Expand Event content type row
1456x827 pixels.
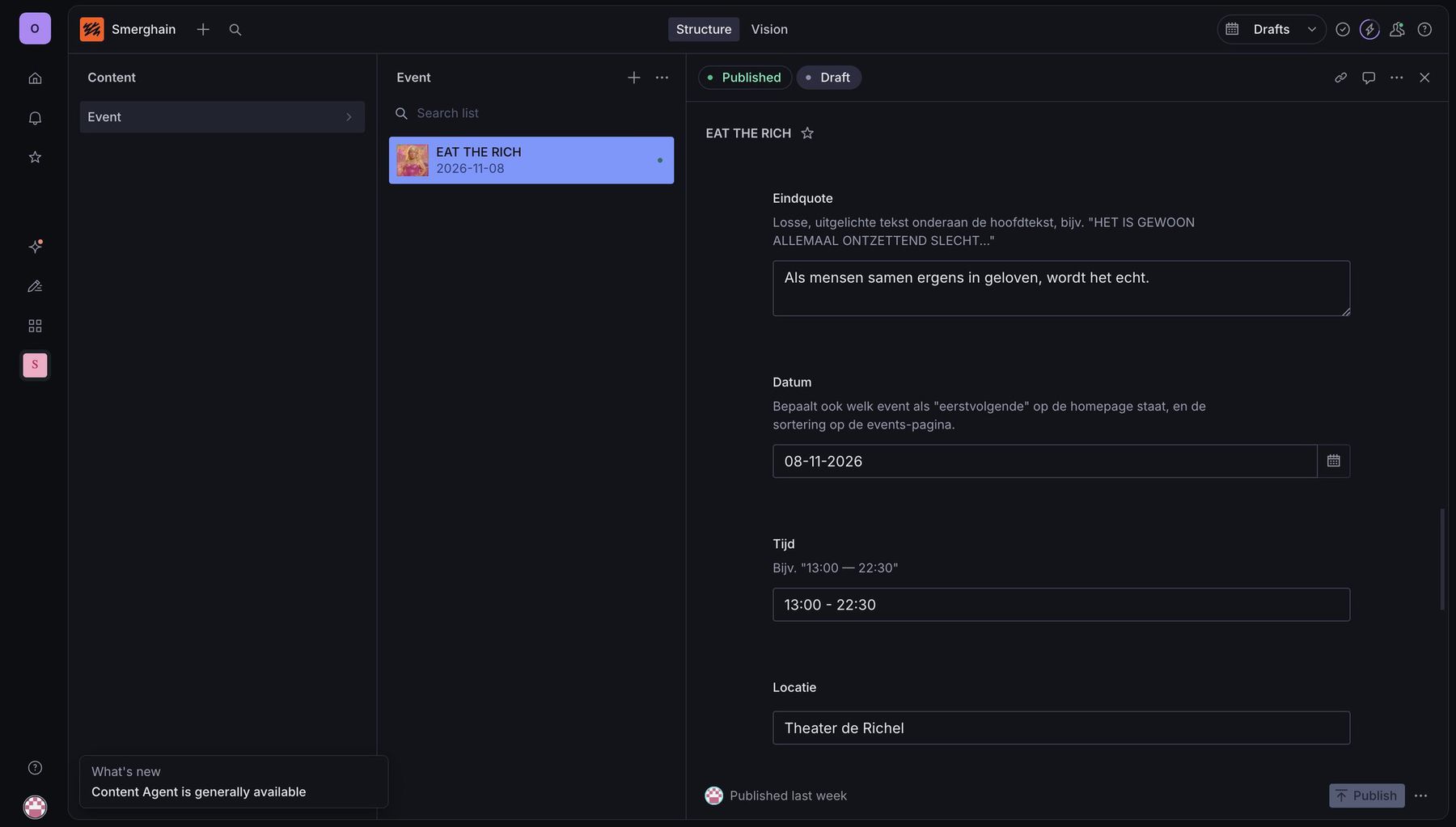pos(222,117)
